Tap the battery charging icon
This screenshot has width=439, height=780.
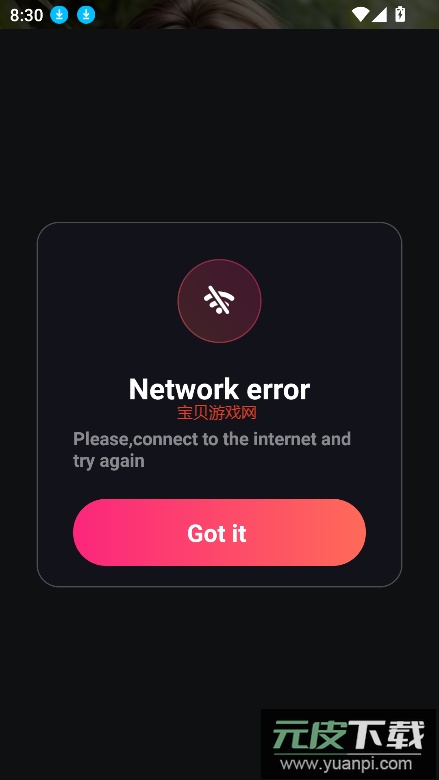coord(400,14)
